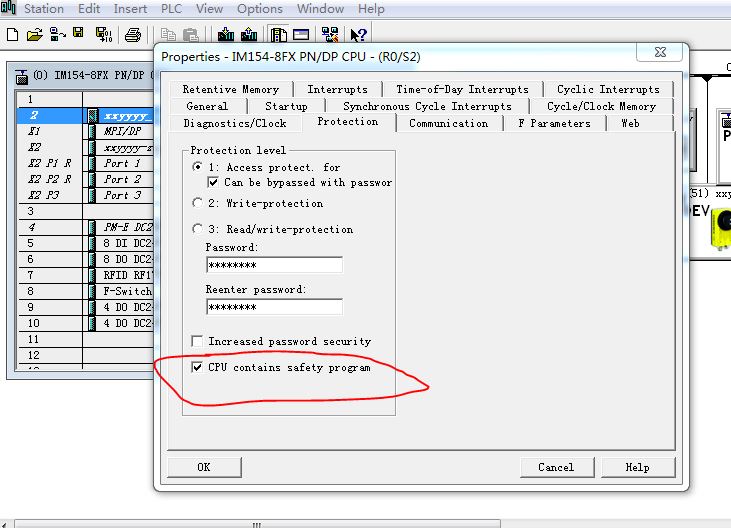Click the OK button
Screen dimensions: 731x528
click(204, 467)
